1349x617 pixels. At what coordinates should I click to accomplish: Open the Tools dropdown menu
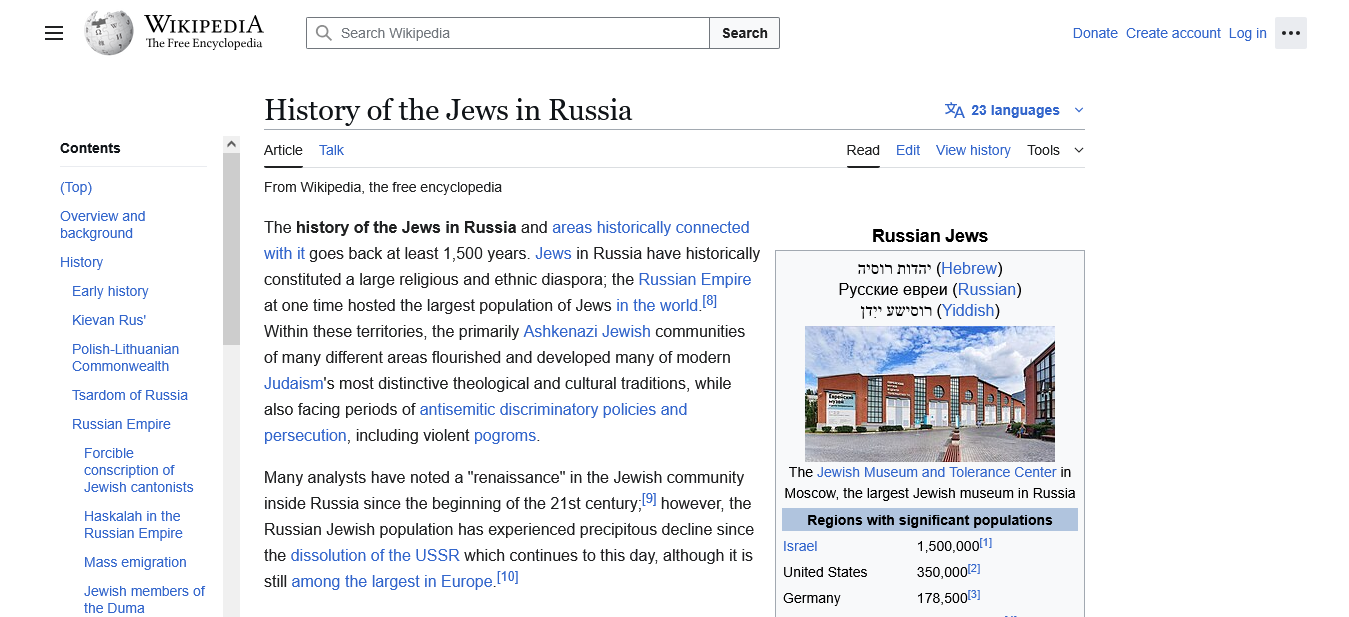pyautogui.click(x=1055, y=150)
